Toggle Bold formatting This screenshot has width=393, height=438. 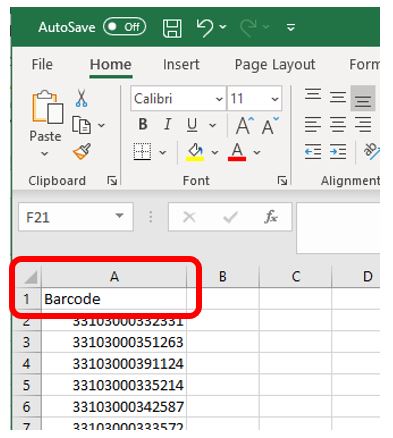tap(143, 124)
